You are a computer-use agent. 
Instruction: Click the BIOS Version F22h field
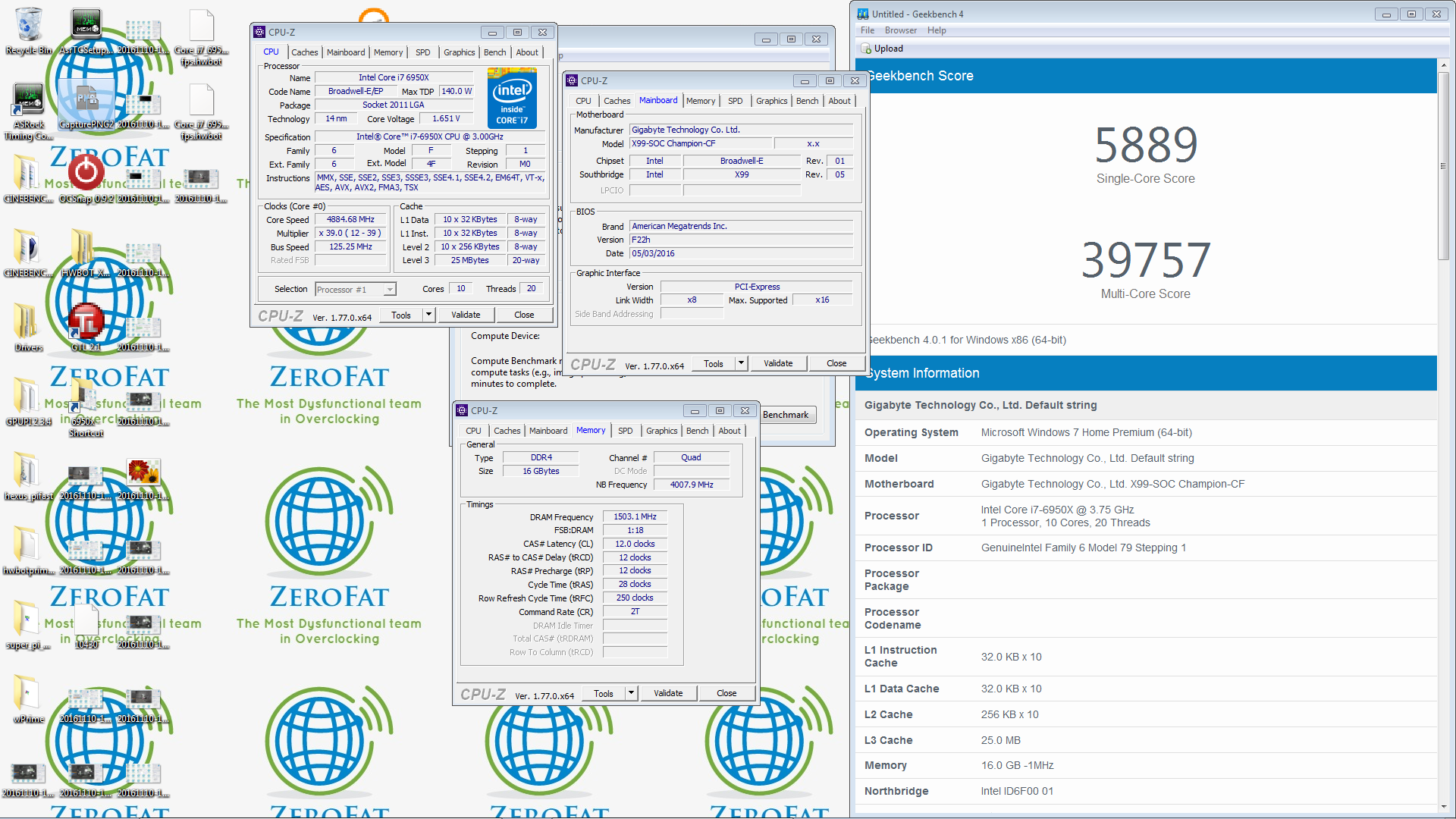pyautogui.click(x=741, y=240)
